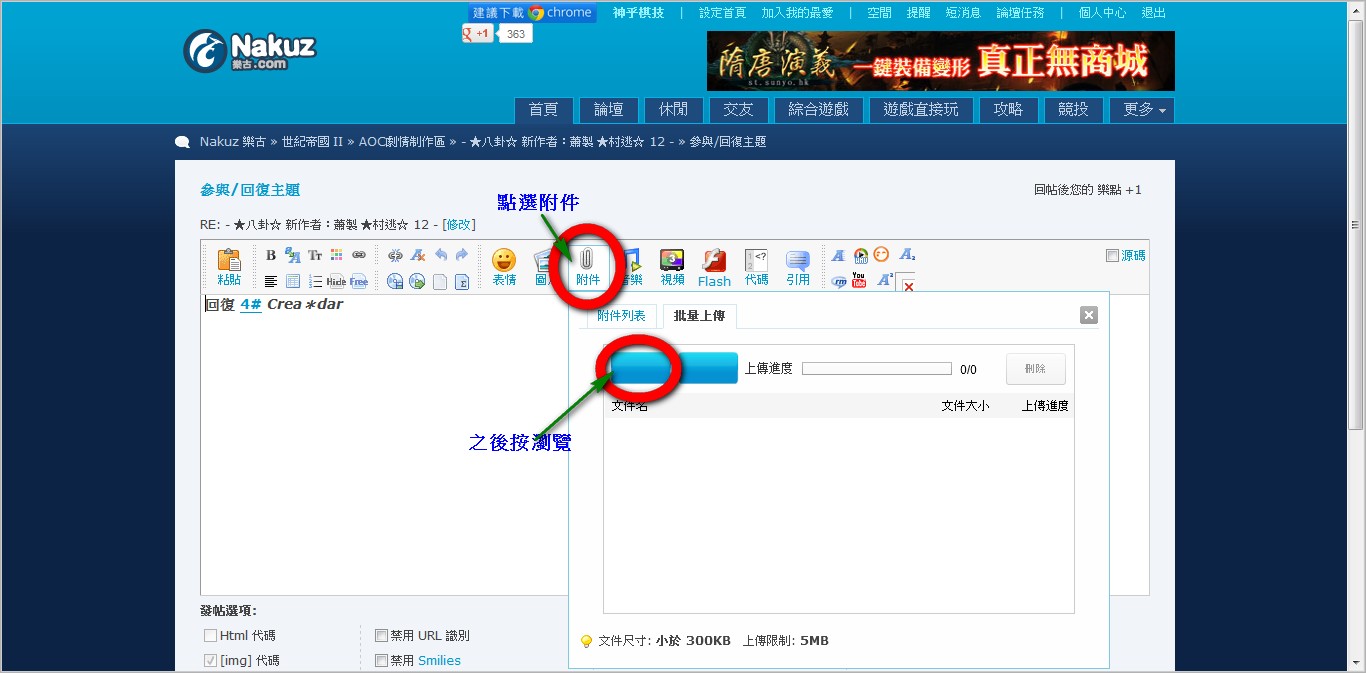Expand the 更多 navigation dropdown
The image size is (1366, 673).
pyautogui.click(x=1142, y=110)
